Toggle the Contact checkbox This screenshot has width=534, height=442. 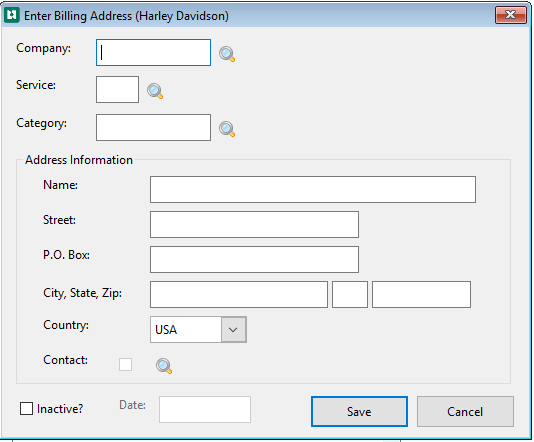point(125,364)
